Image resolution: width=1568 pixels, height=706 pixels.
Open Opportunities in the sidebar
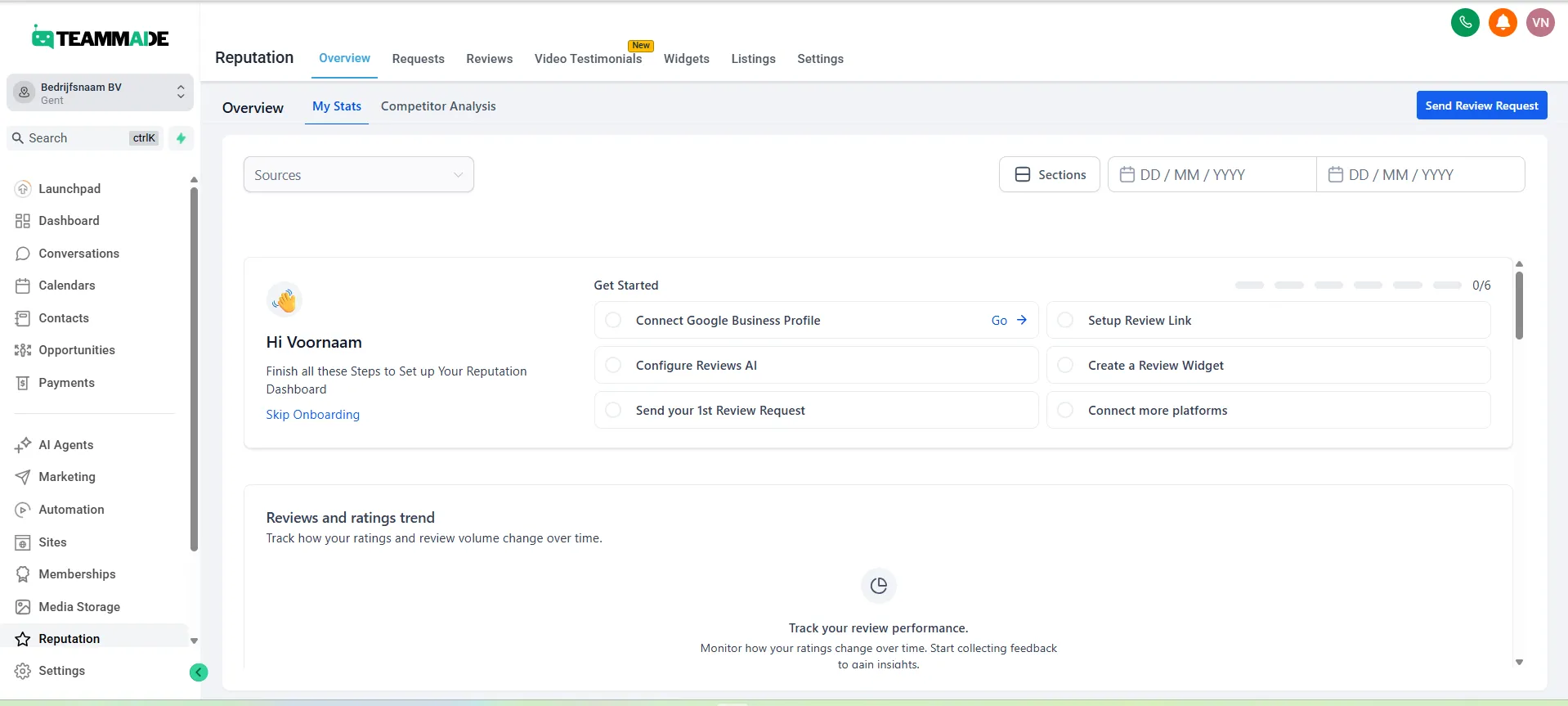[x=77, y=350]
